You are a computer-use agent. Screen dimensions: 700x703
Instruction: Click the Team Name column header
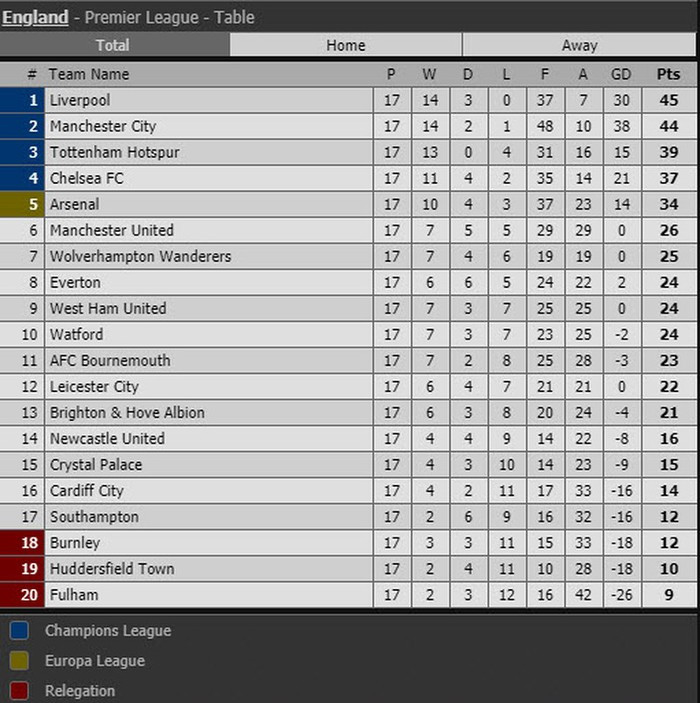click(89, 74)
